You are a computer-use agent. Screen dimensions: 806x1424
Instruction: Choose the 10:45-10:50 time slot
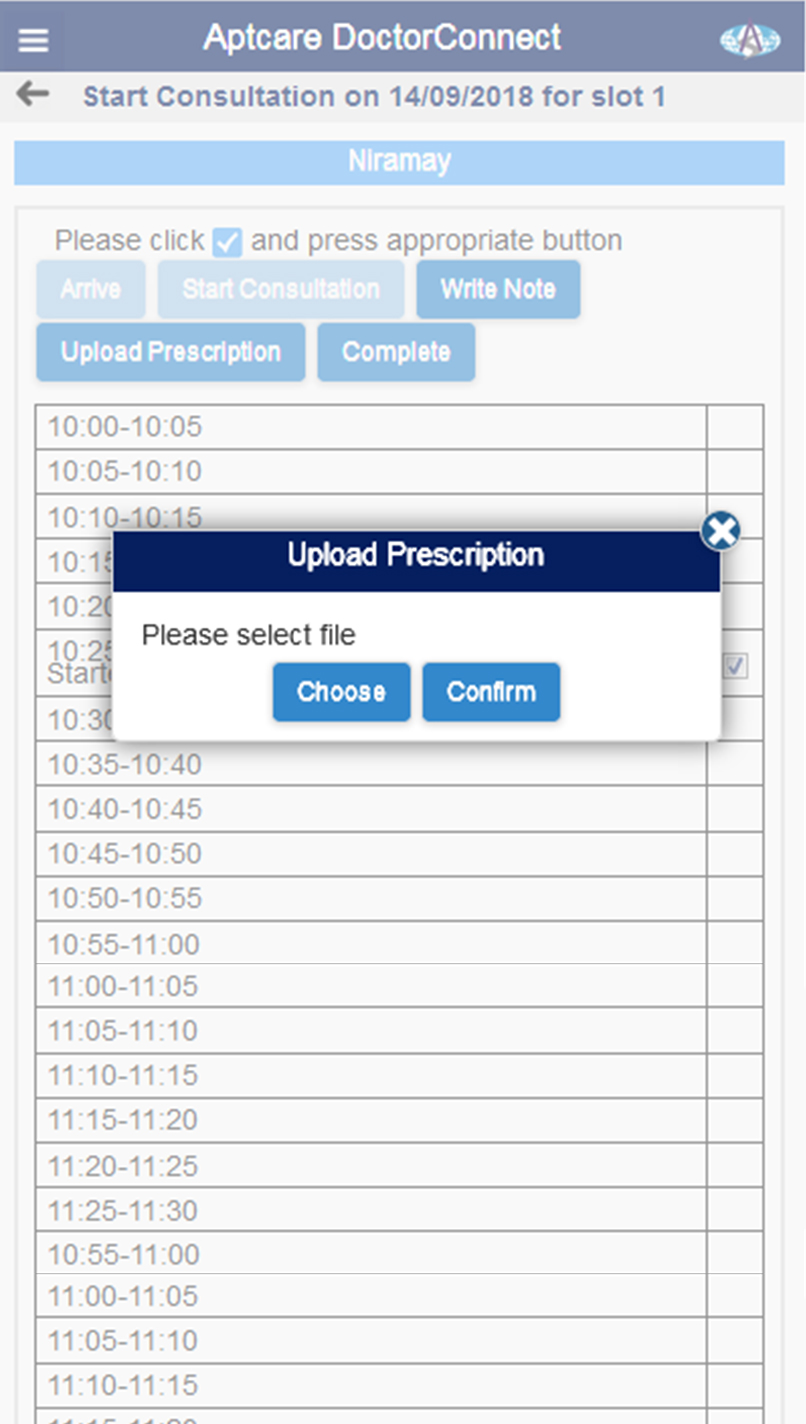click(x=370, y=854)
